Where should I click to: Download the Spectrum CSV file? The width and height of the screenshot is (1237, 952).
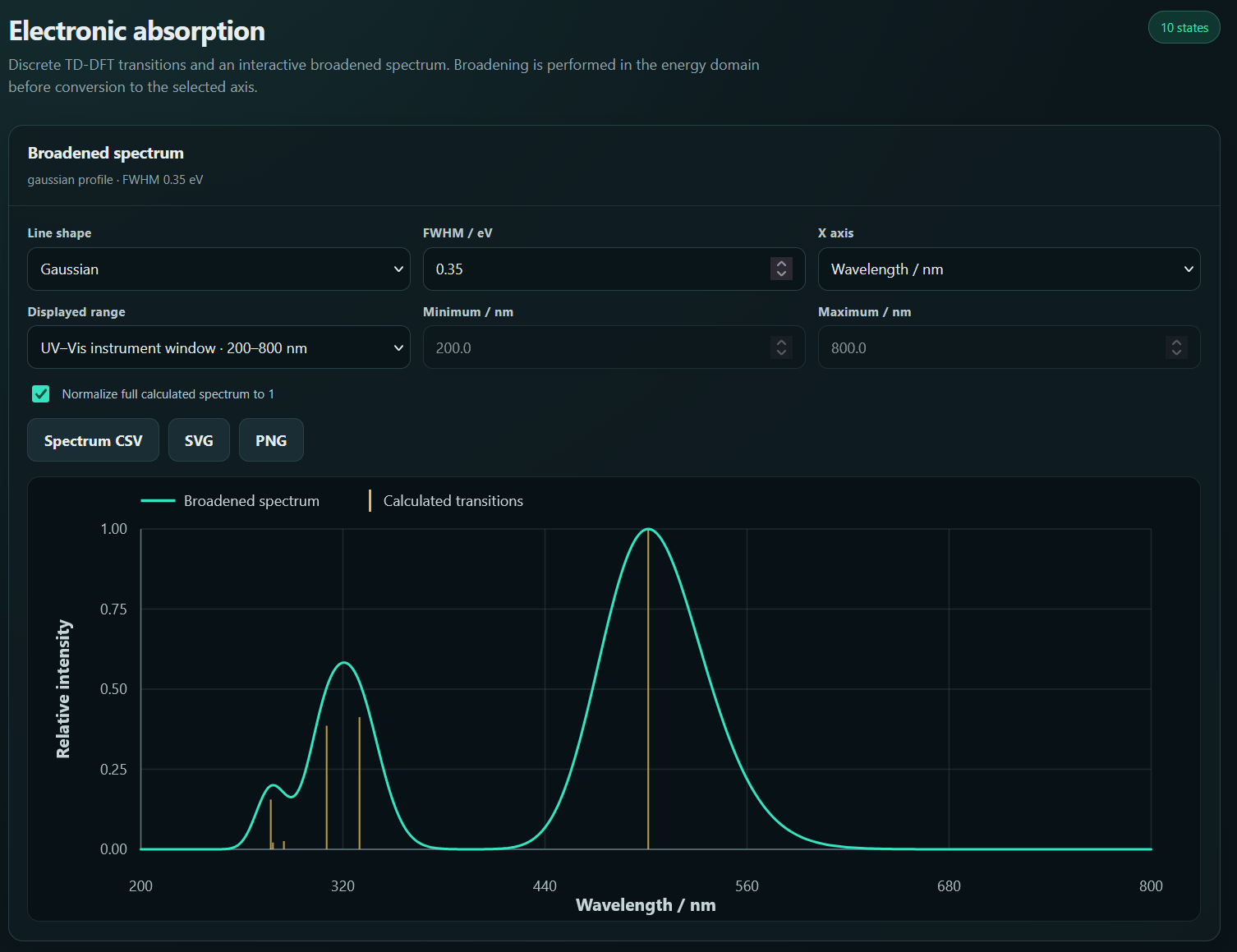coord(93,440)
